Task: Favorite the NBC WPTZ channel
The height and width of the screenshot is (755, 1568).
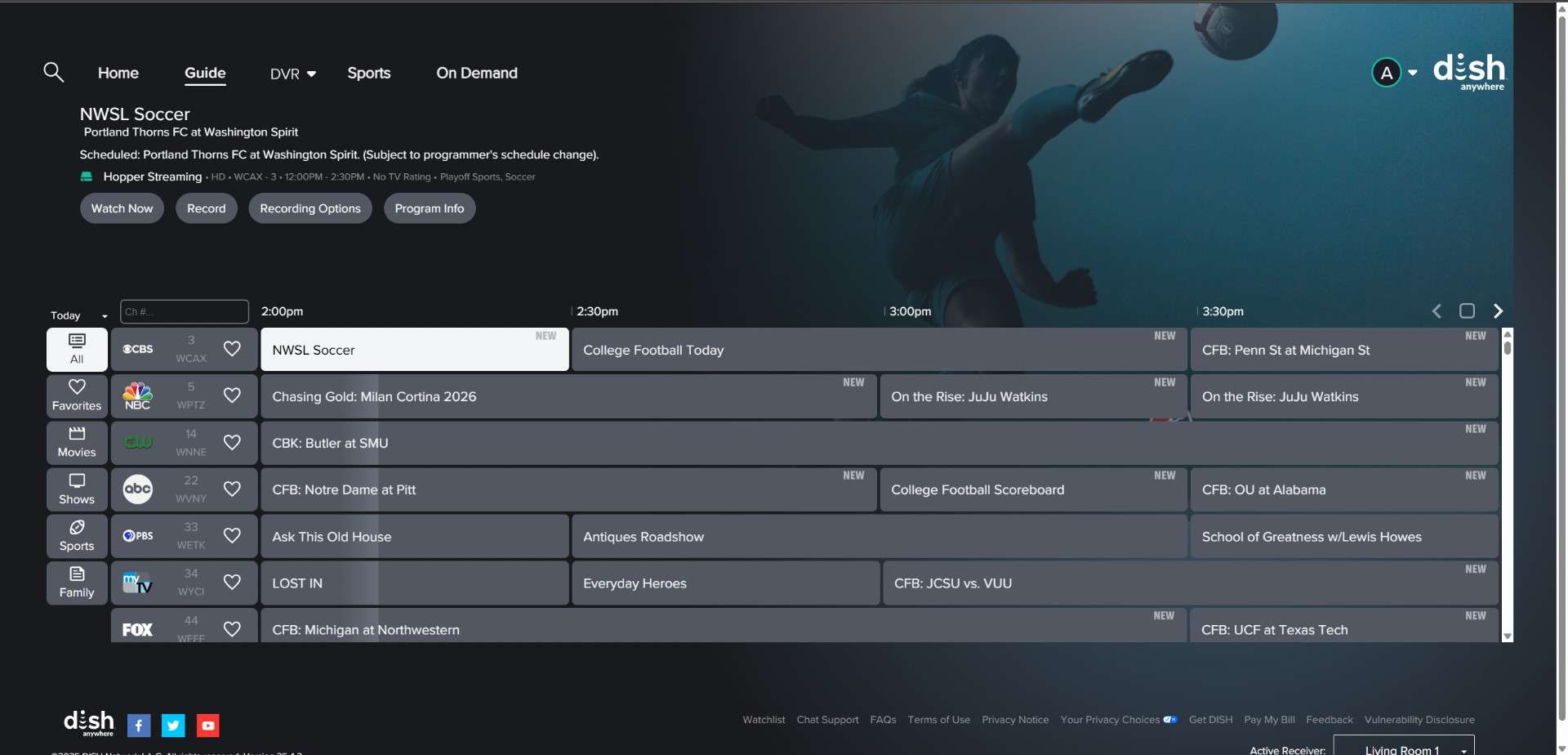Action: [231, 395]
